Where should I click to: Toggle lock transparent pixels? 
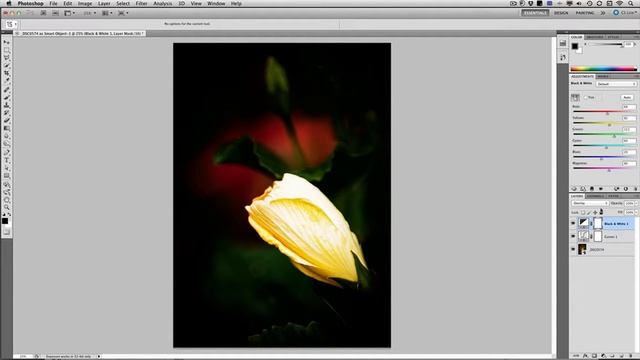point(583,212)
